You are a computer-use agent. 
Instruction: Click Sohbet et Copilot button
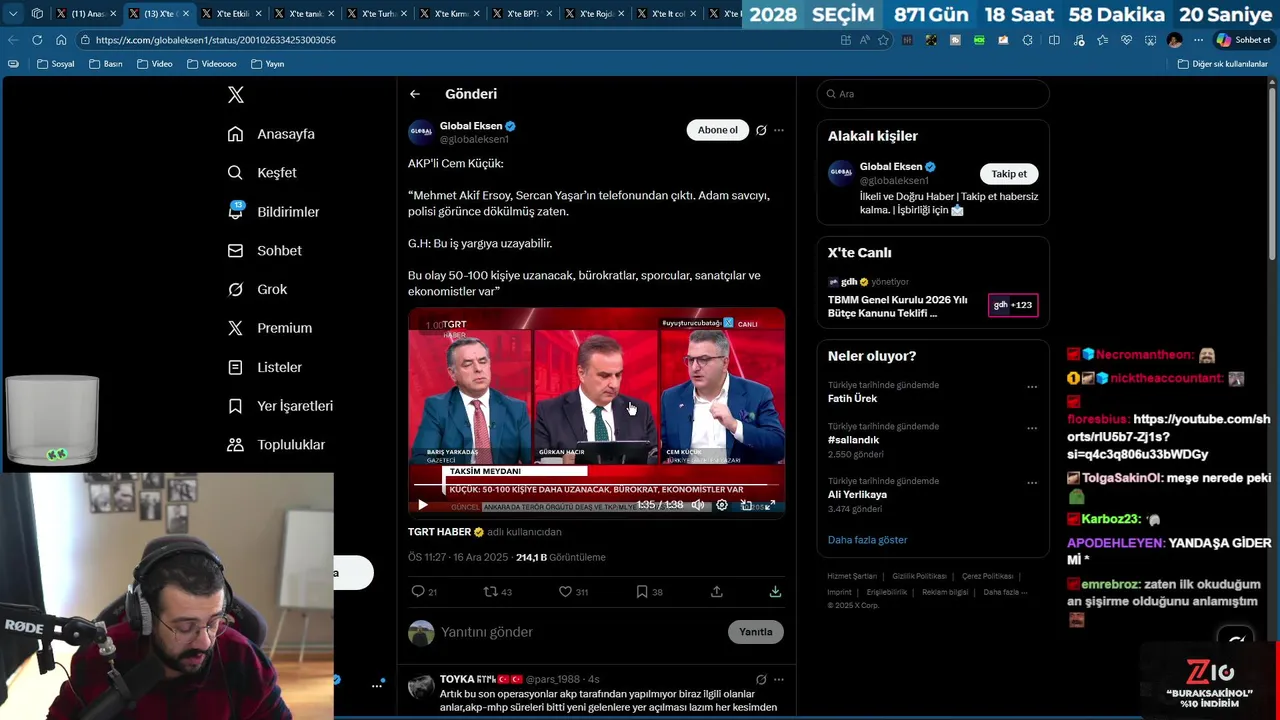click(x=1243, y=40)
